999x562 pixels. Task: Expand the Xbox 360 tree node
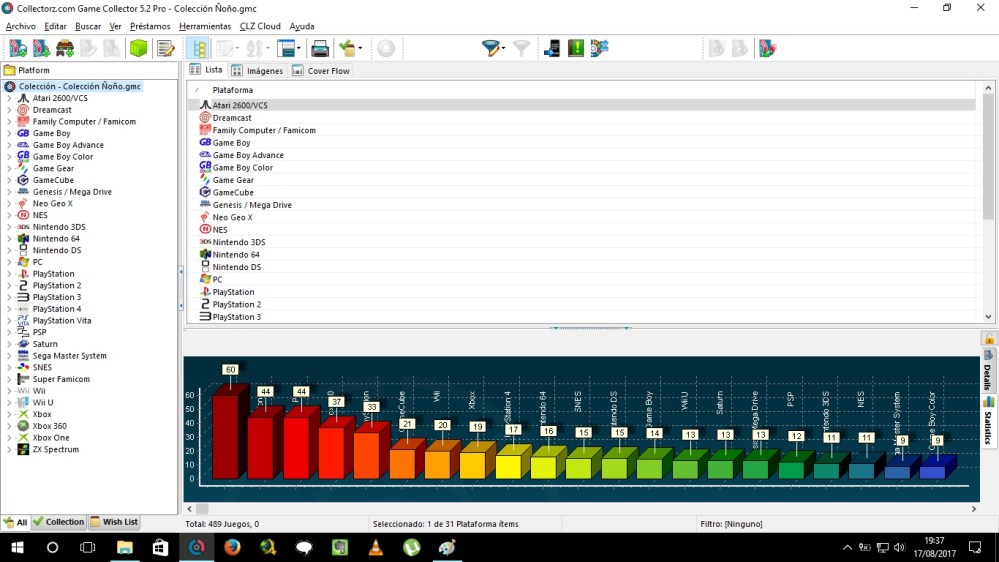click(10, 426)
